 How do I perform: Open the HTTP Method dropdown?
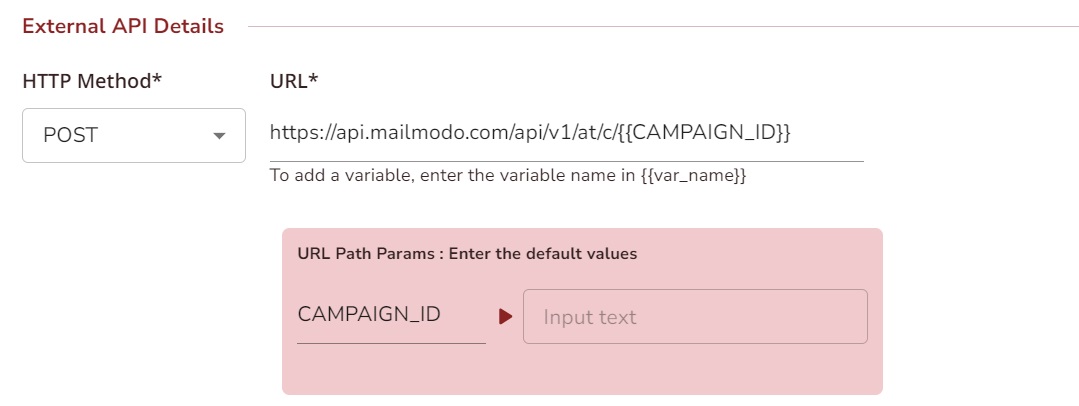pyautogui.click(x=133, y=135)
